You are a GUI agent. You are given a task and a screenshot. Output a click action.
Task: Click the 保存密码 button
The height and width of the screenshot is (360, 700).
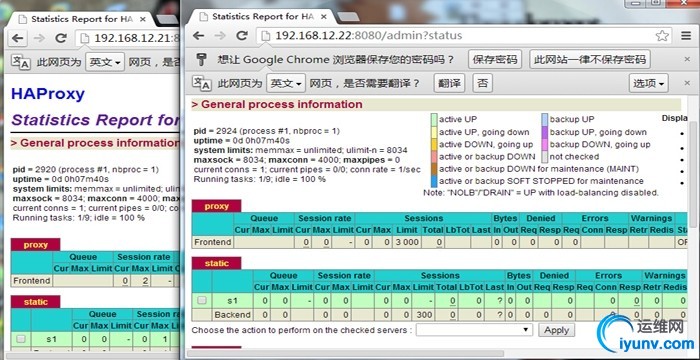point(495,59)
